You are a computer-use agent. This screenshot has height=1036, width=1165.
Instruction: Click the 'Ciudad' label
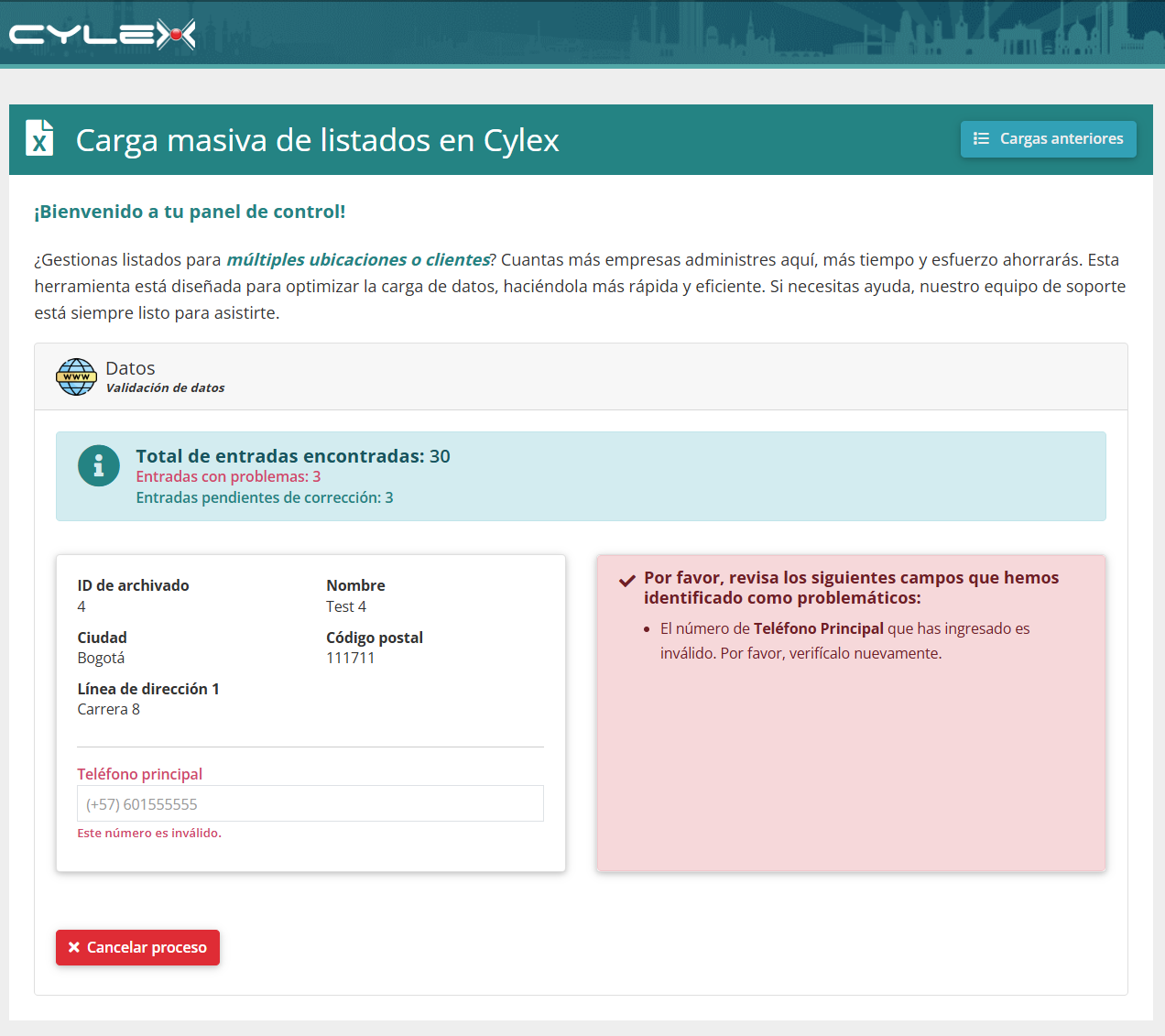point(102,638)
